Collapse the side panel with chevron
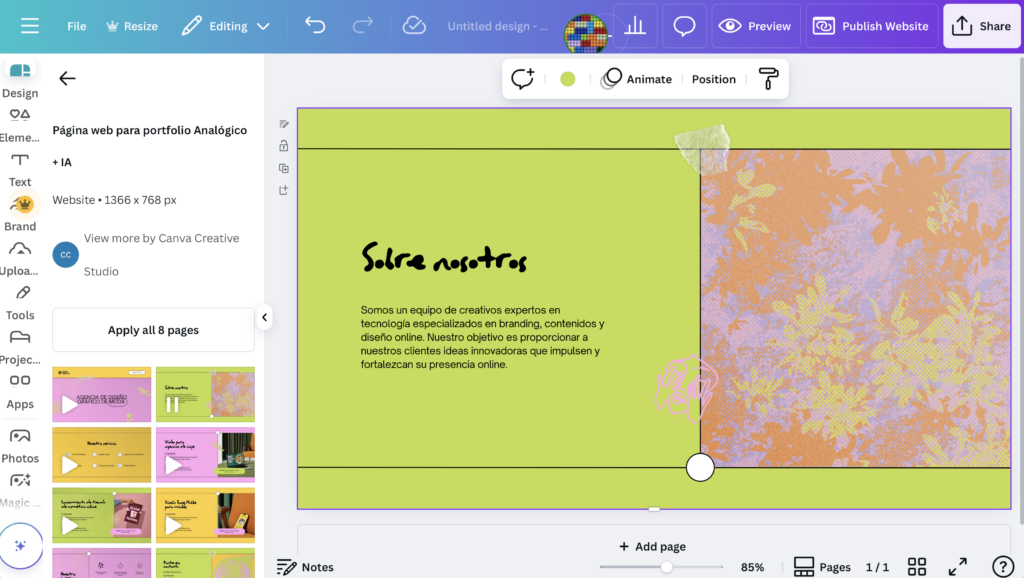Screen dimensions: 1024x578 coord(264,318)
